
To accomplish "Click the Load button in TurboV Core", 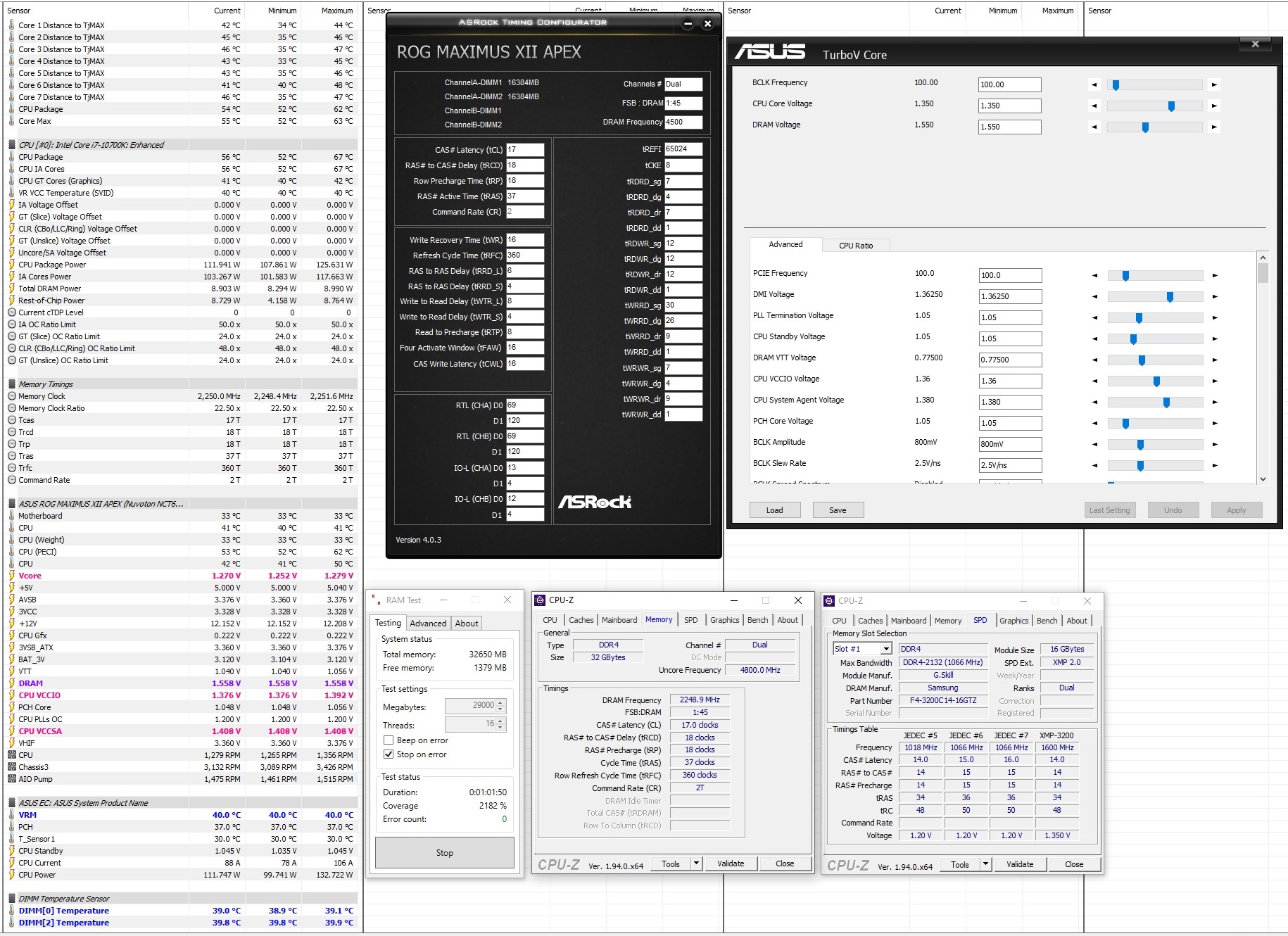I will tap(774, 510).
